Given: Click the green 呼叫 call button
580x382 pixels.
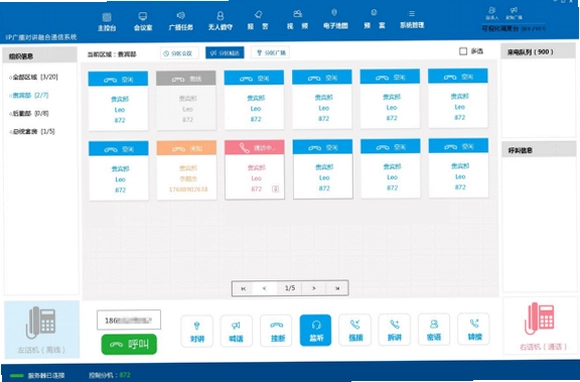Looking at the screenshot, I should (129, 344).
